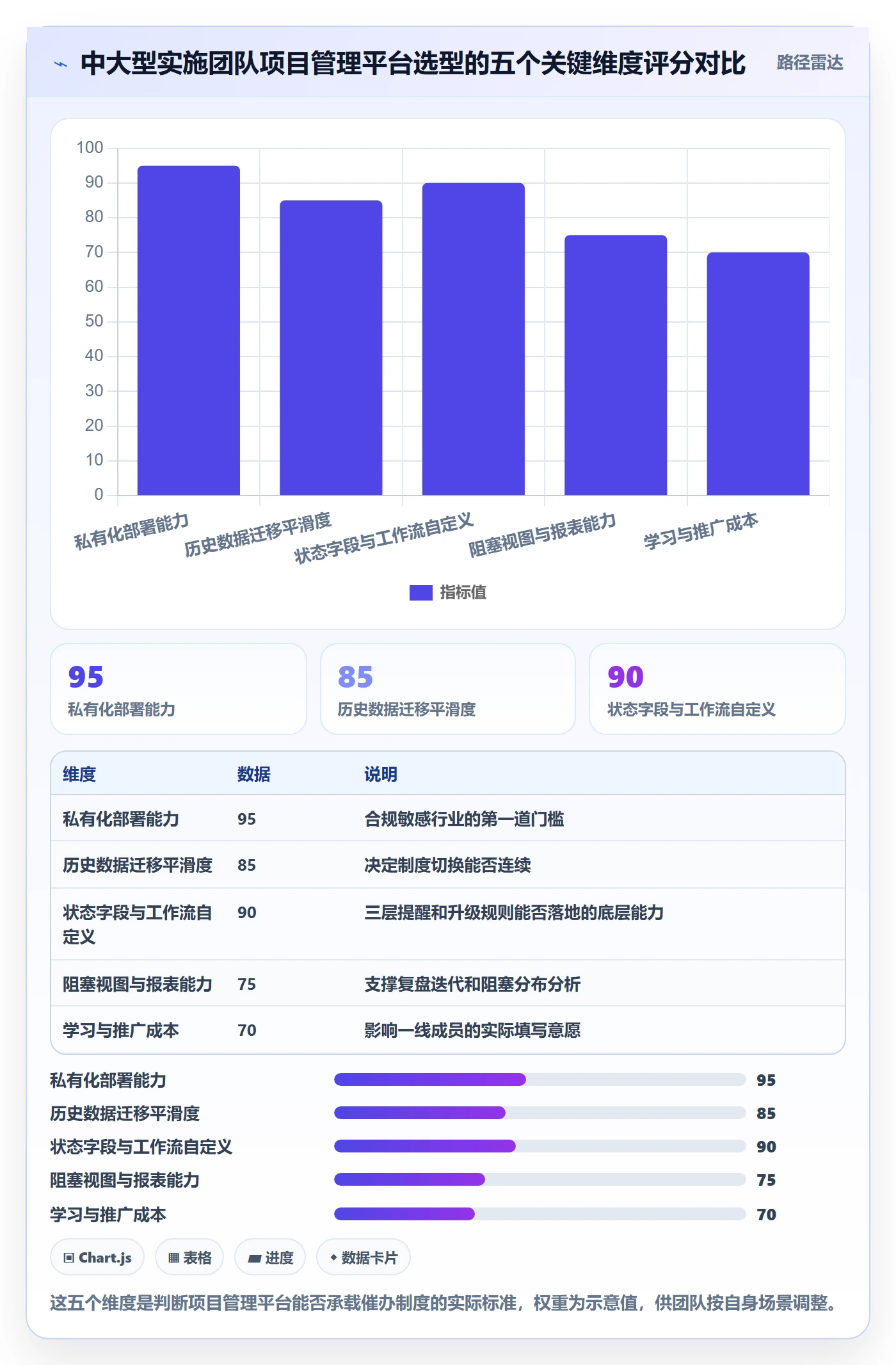The height and width of the screenshot is (1365, 896).
Task: Click table row value 70
Action: click(x=247, y=1031)
